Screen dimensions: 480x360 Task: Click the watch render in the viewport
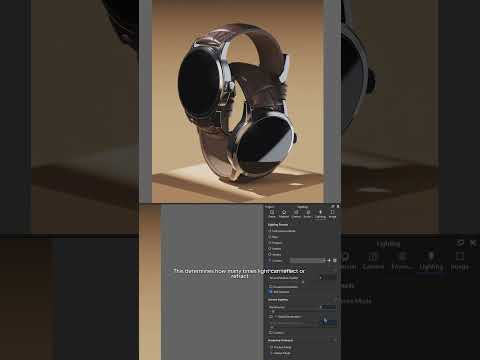pos(237,103)
